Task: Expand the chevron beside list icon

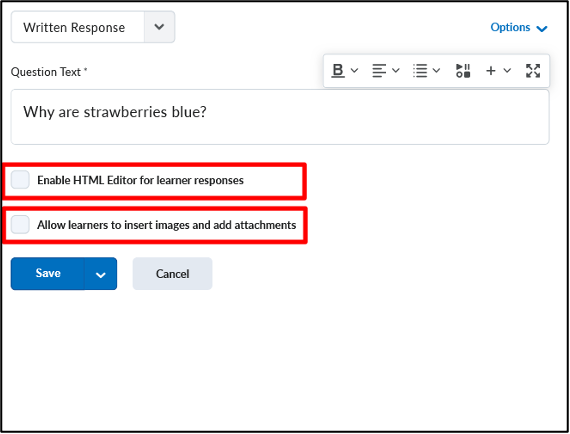Action: click(x=436, y=71)
